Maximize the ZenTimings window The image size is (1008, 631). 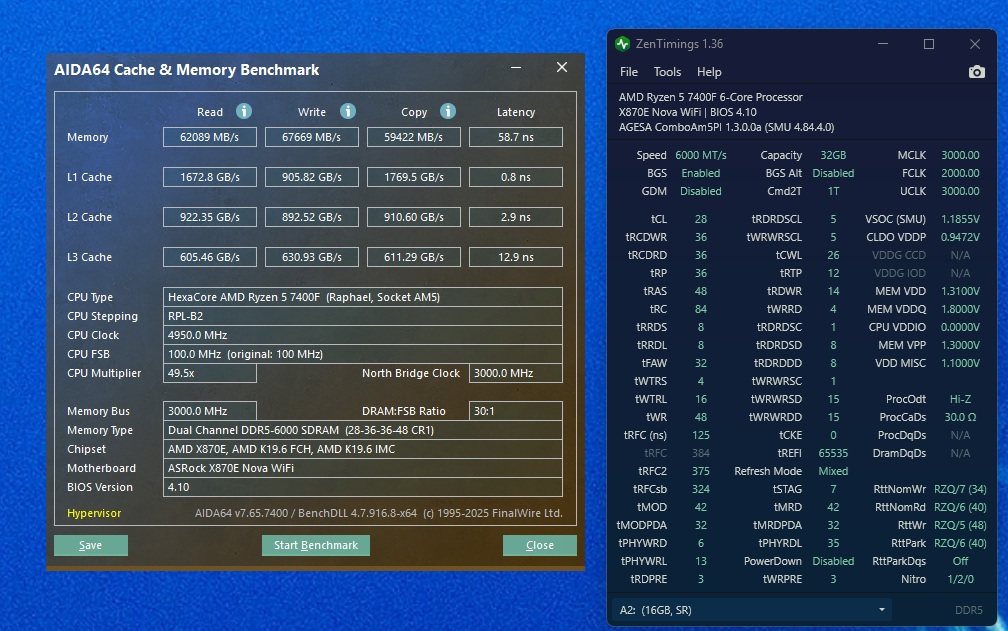(929, 44)
